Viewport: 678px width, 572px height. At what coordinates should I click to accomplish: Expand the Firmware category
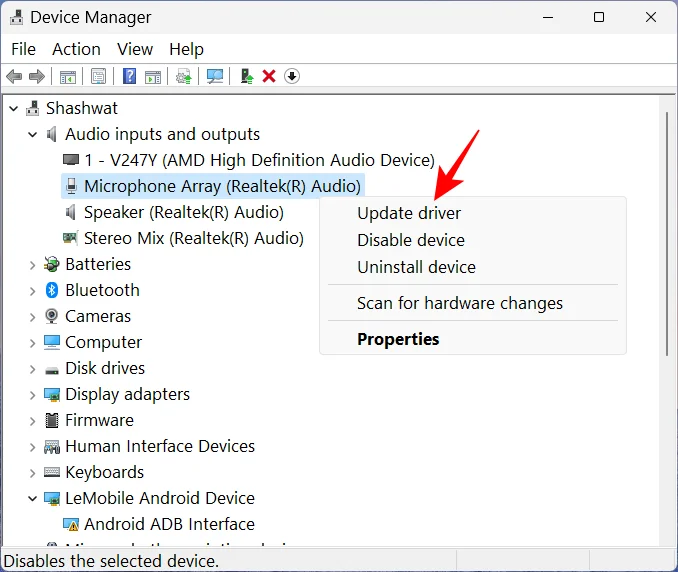click(32, 421)
